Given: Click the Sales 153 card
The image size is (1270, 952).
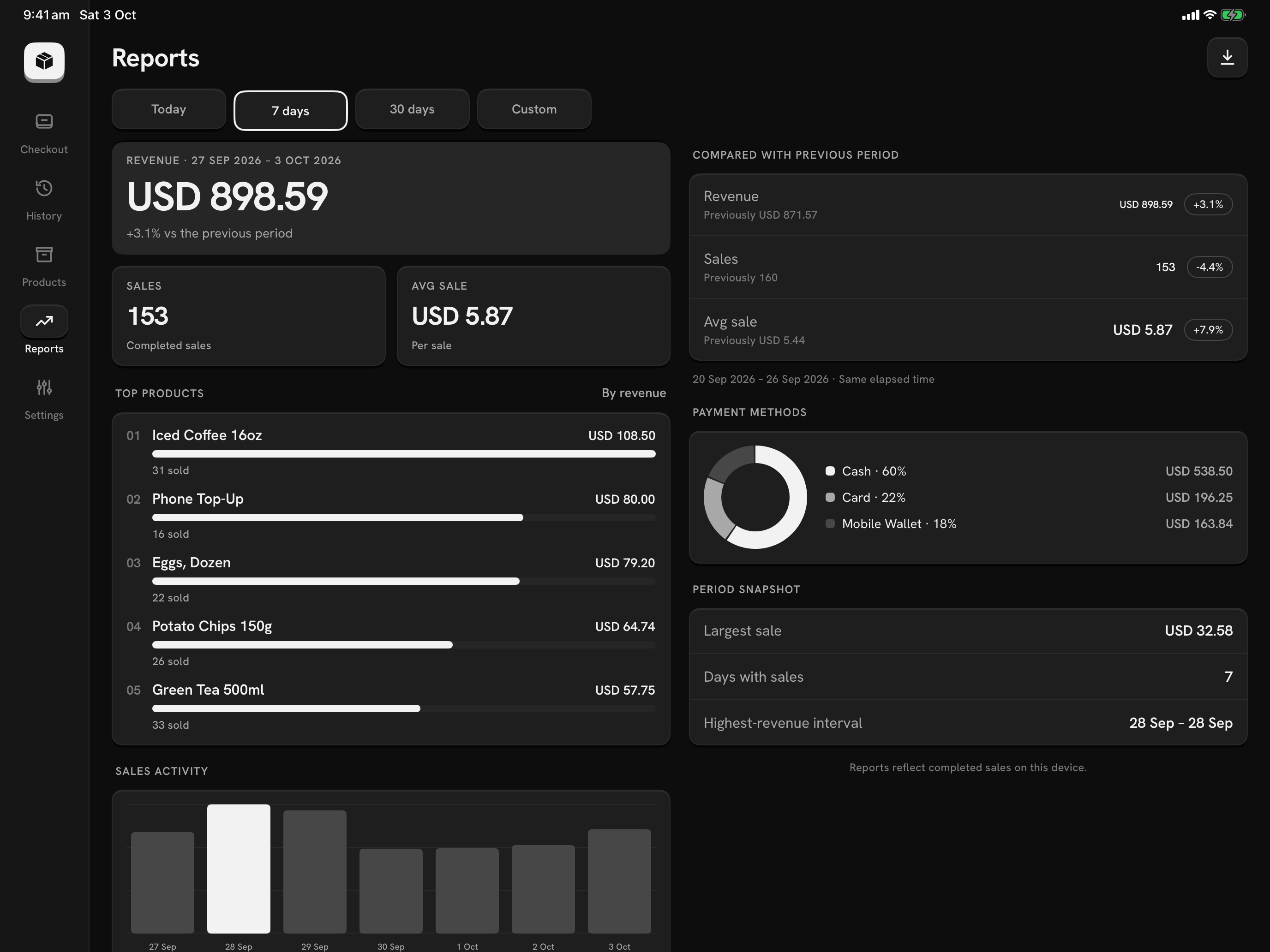Looking at the screenshot, I should tap(249, 315).
